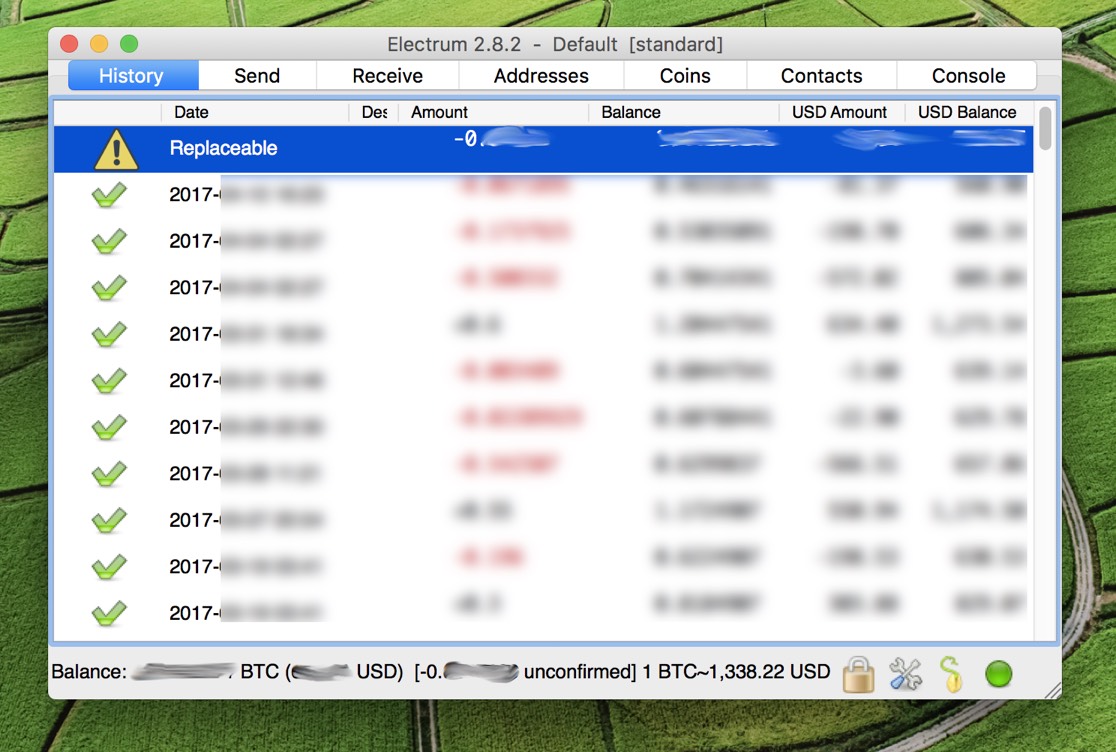Screen dimensions: 1116x752
Task: Open the Contacts tab
Action: click(x=821, y=75)
